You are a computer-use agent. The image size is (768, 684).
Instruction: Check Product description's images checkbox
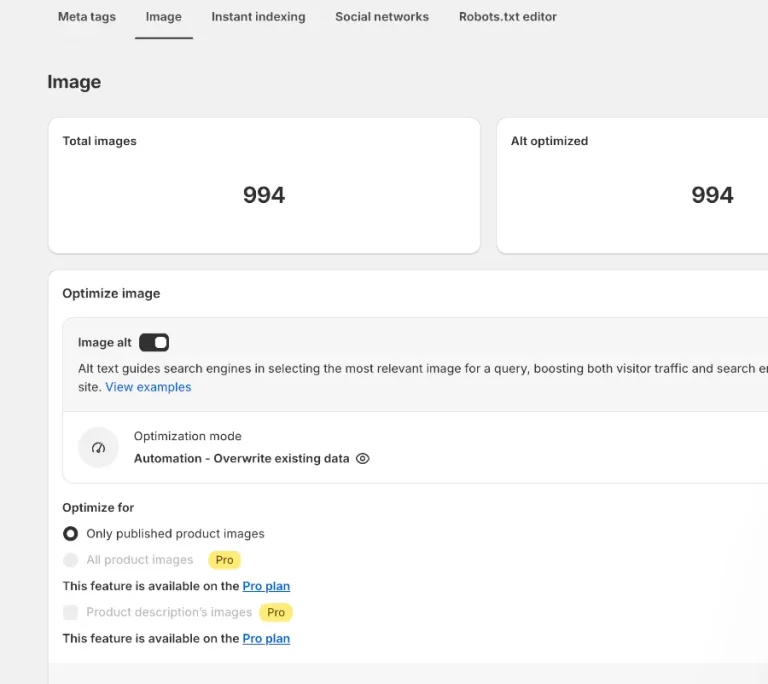pyautogui.click(x=71, y=612)
